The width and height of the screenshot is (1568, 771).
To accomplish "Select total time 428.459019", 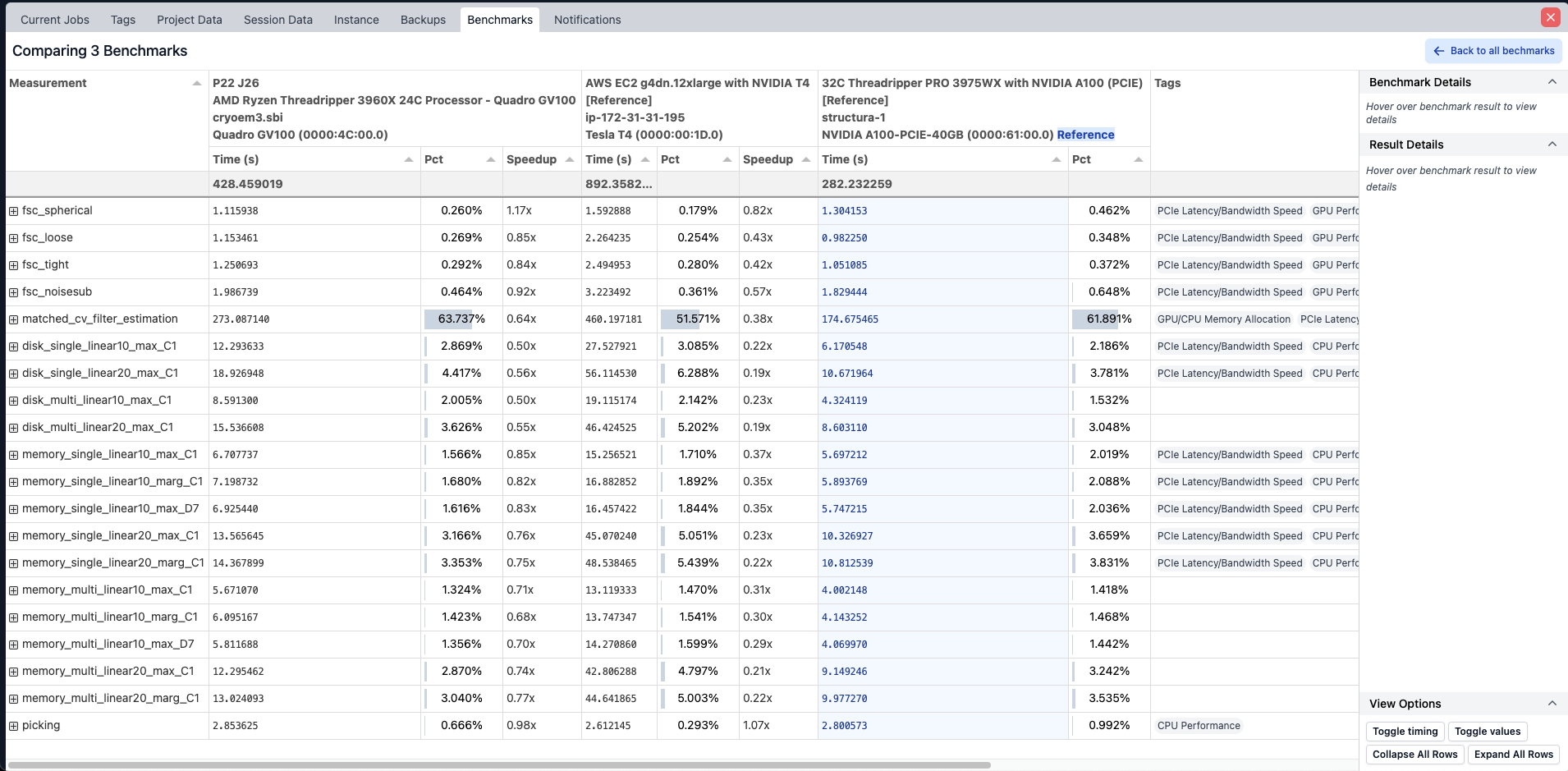I will tap(247, 184).
